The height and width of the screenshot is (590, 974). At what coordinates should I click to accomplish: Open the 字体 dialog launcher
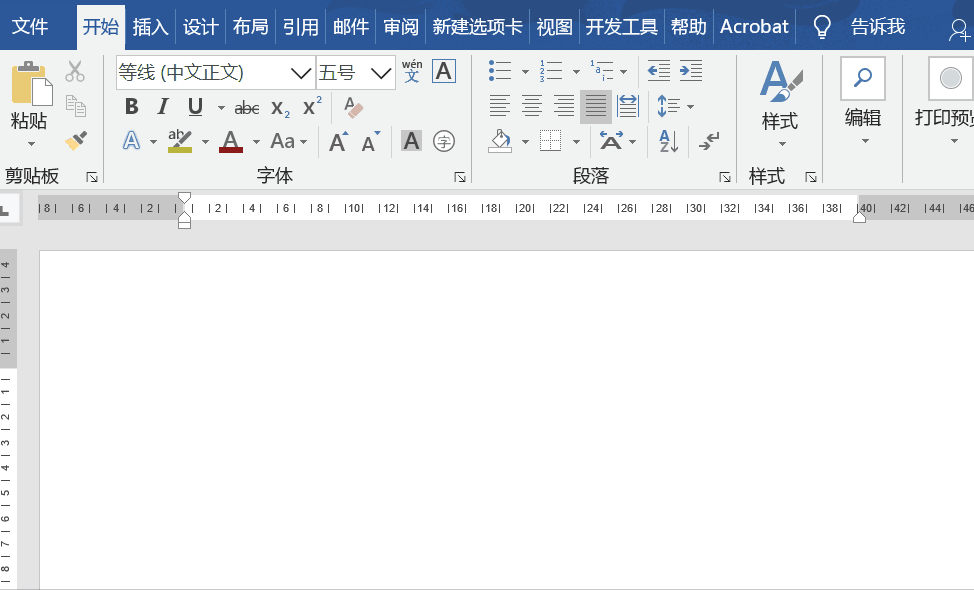(460, 178)
